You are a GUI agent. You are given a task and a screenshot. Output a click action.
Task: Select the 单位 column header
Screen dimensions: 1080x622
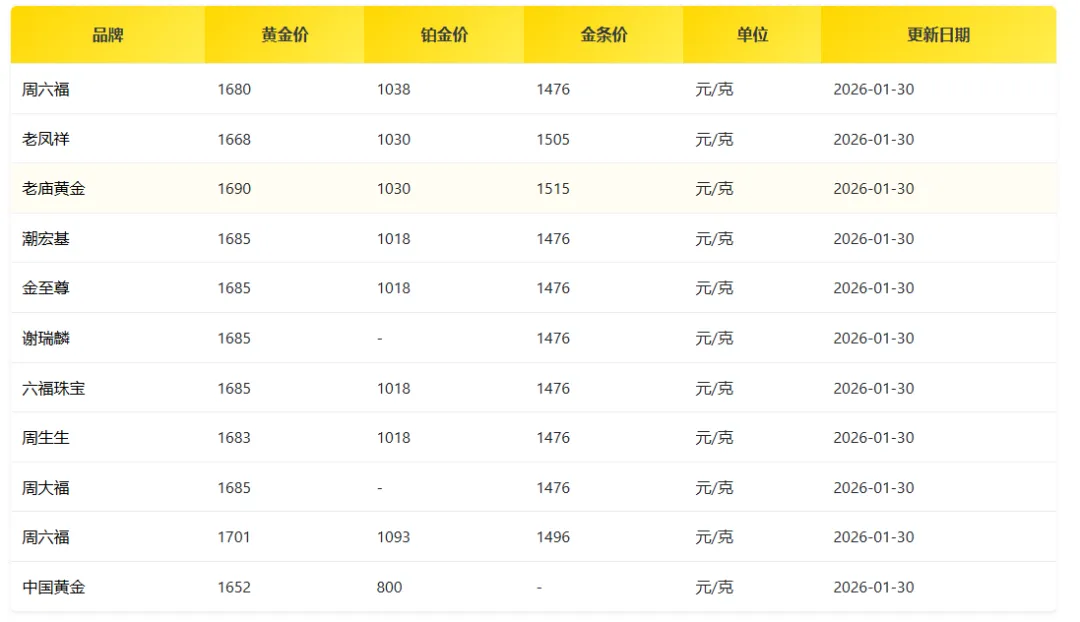tap(752, 35)
